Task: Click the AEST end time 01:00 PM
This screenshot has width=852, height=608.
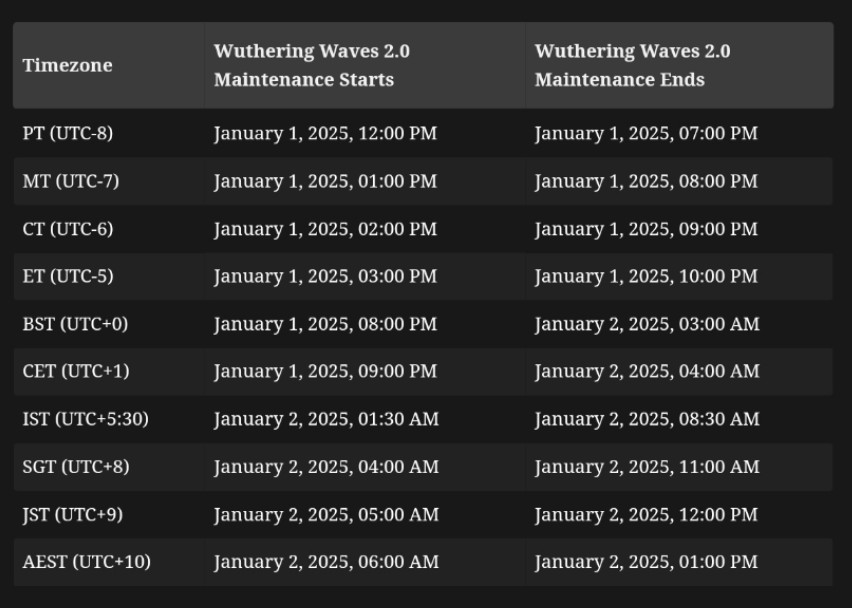Action: pyautogui.click(x=646, y=562)
